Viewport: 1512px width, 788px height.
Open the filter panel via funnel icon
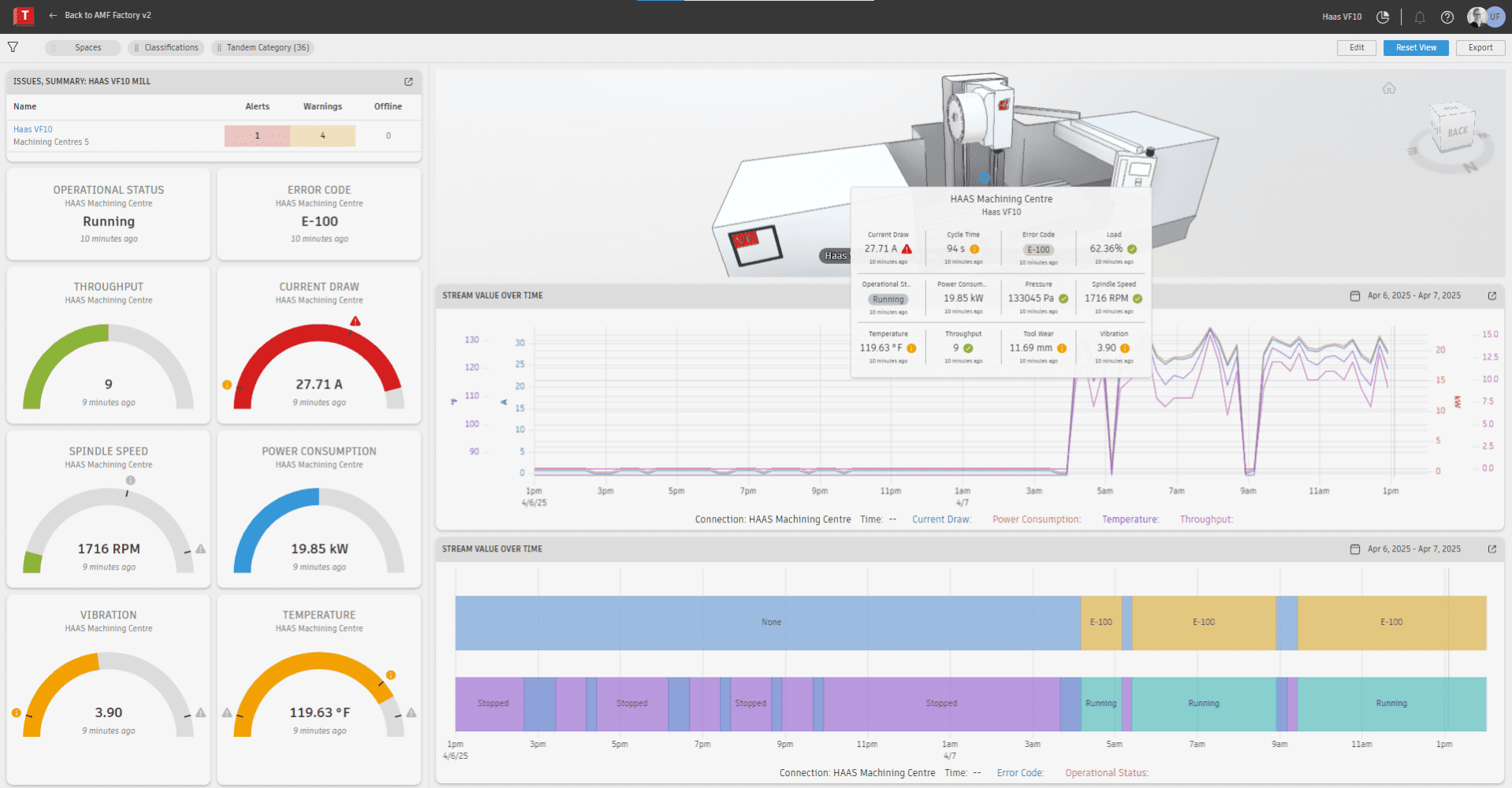pos(13,47)
